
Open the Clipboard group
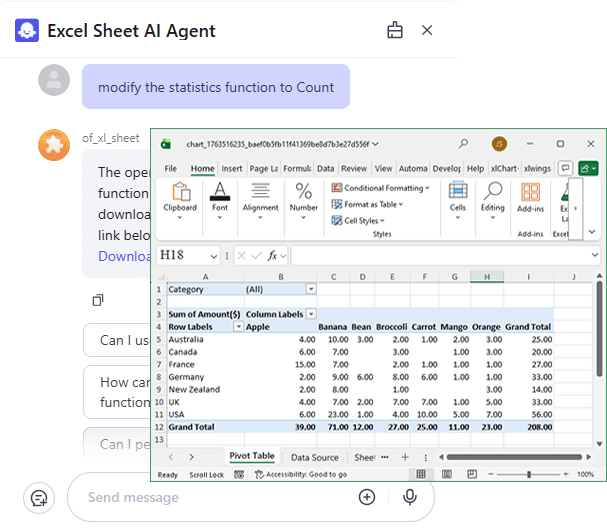(x=180, y=201)
